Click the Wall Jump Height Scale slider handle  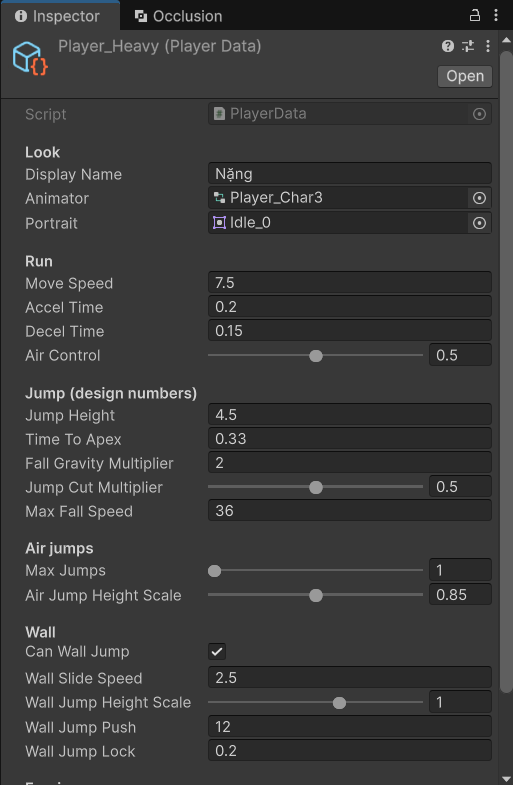tap(339, 703)
